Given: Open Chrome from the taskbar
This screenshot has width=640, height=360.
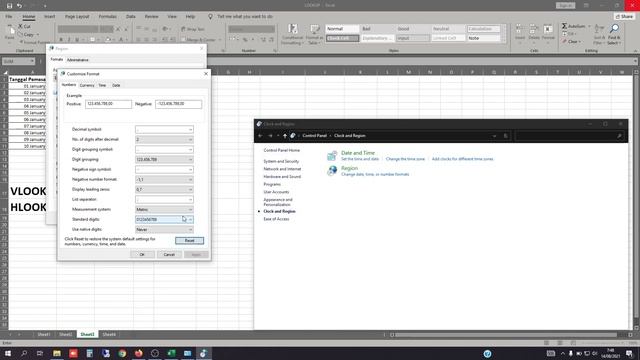Looking at the screenshot, I should [x=122, y=353].
